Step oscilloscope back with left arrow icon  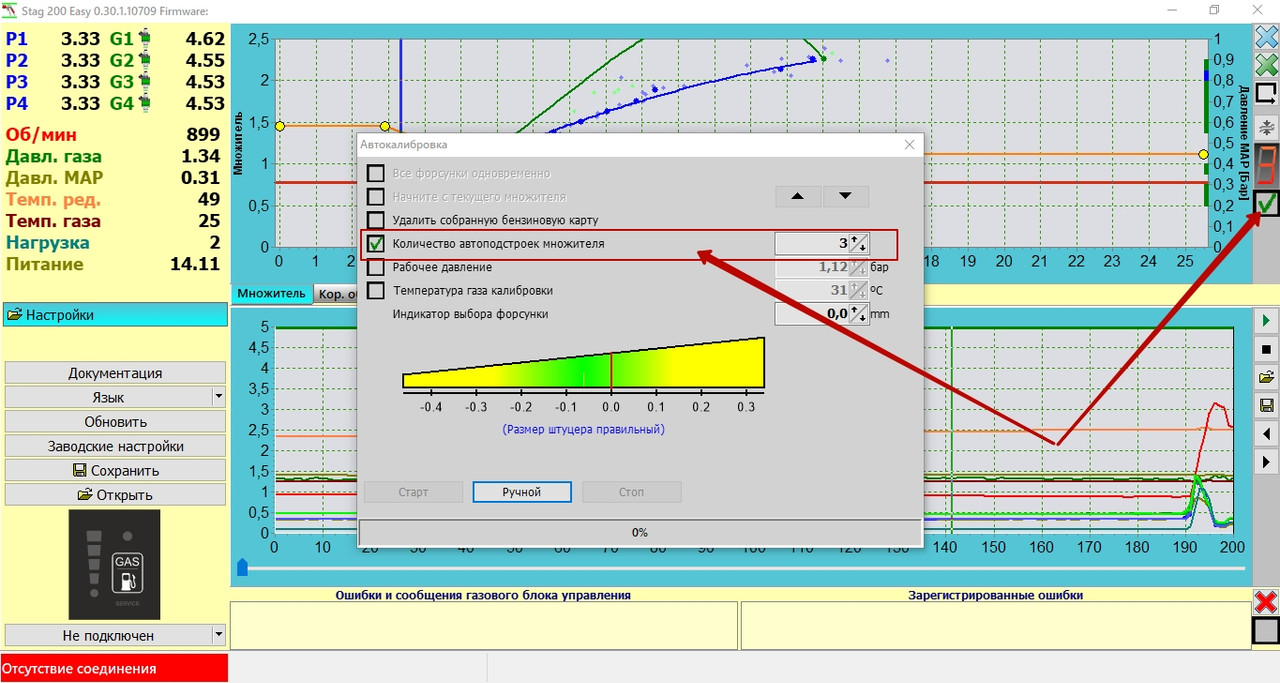click(x=1266, y=434)
